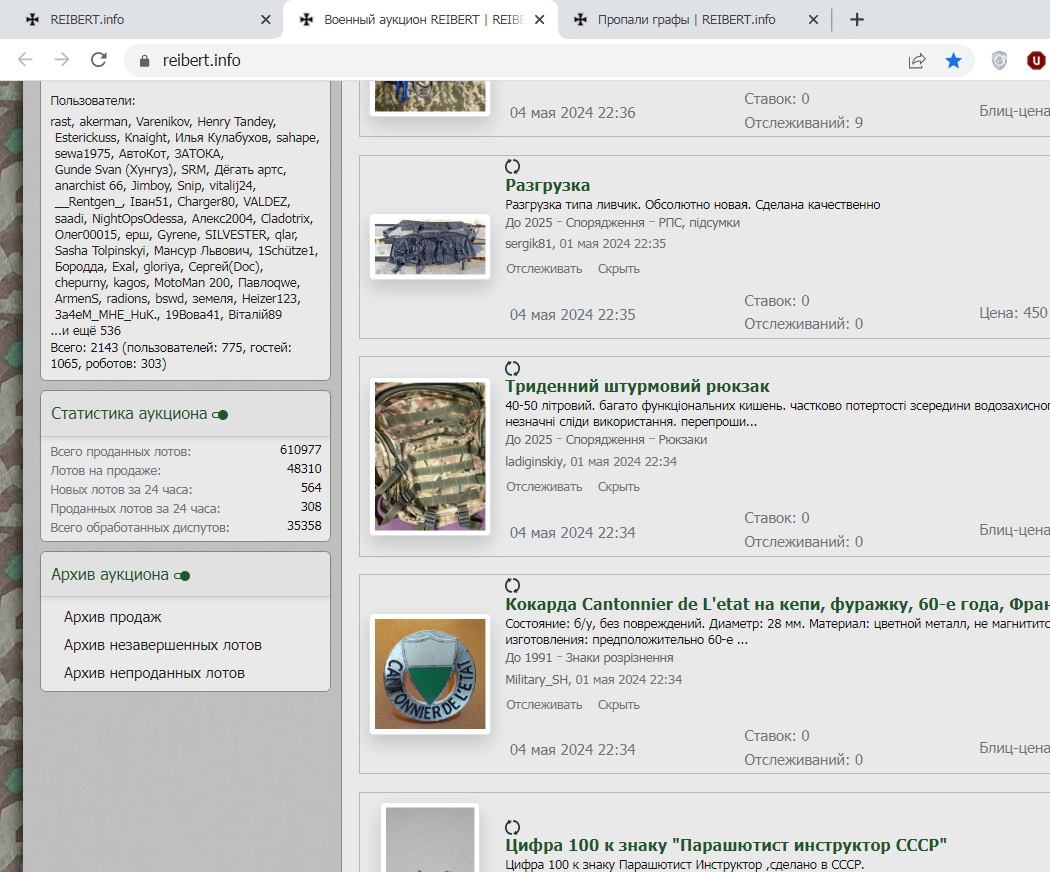The image size is (1050, 872).
Task: Click refresh icon above Кокарда Cantonnier lot
Action: pos(513,585)
